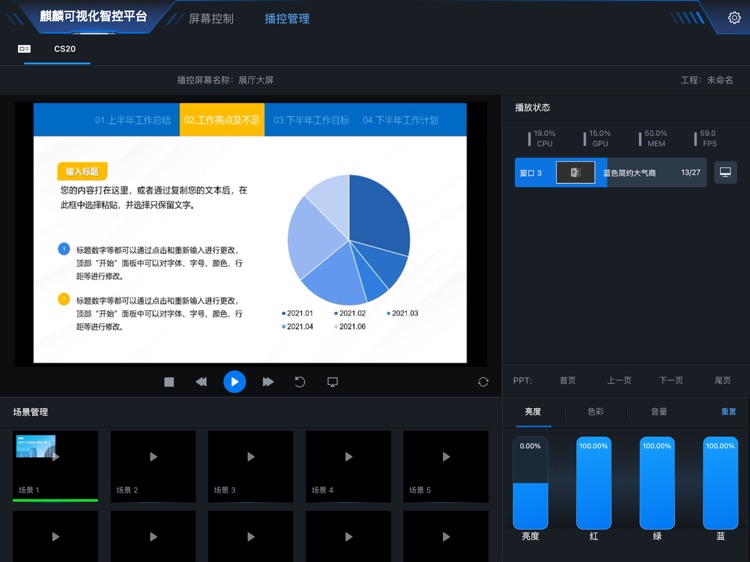Image resolution: width=750 pixels, height=562 pixels.
Task: Click the 输入标题 orange label in slide
Action: (x=82, y=171)
